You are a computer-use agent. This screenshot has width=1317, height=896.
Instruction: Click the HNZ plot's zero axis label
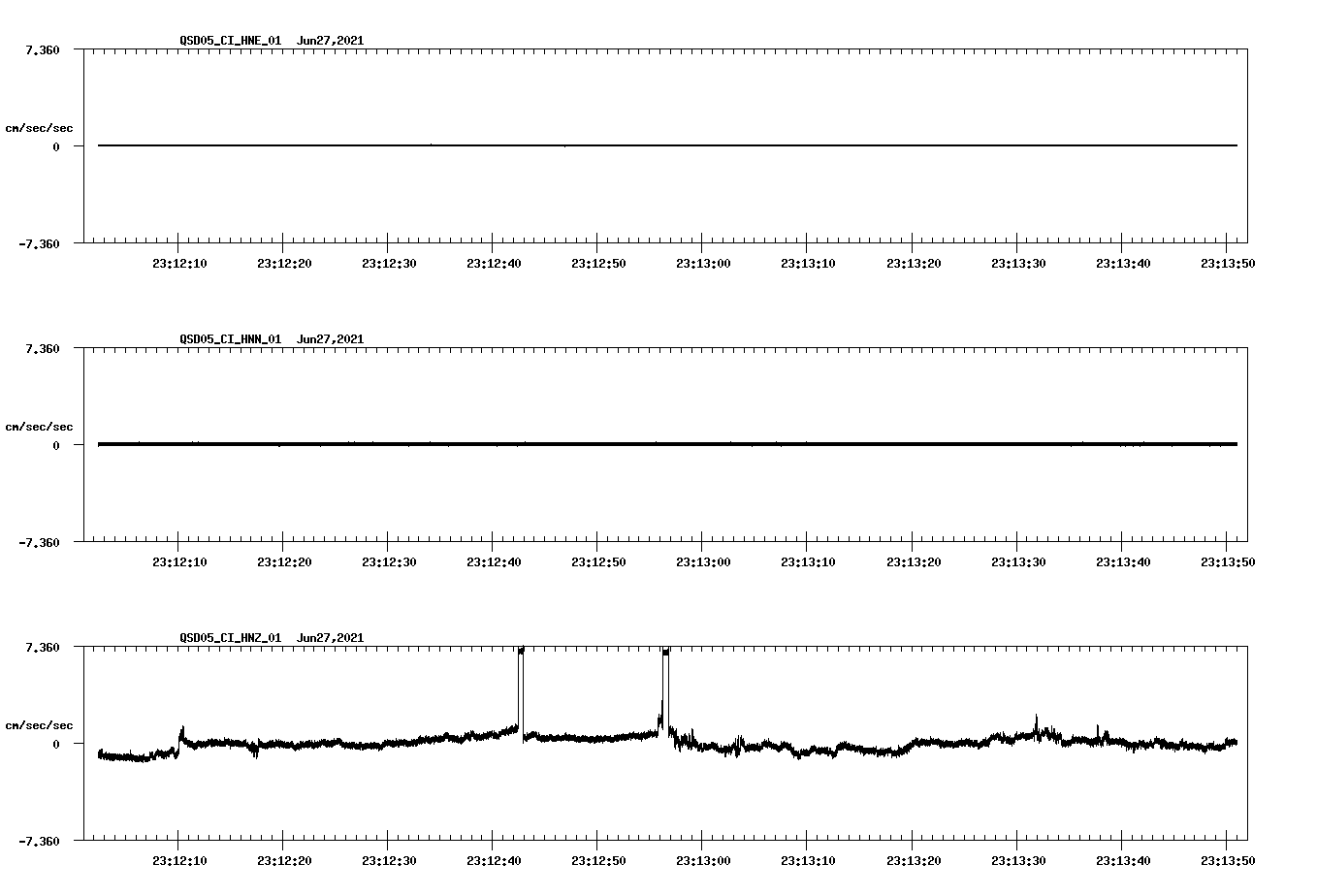pyautogui.click(x=56, y=744)
